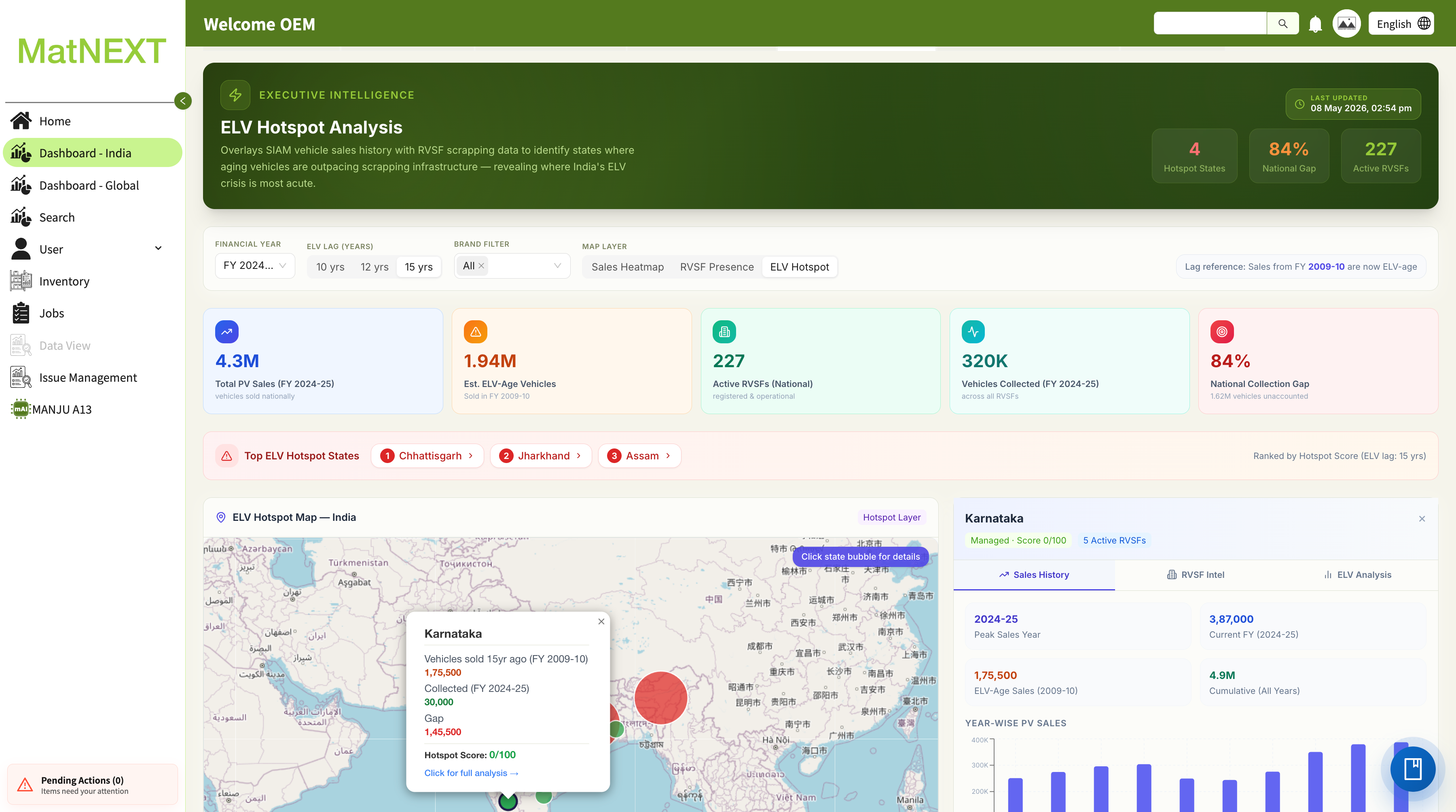
Task: Switch map layer to ELV Hotspot
Action: click(x=799, y=267)
